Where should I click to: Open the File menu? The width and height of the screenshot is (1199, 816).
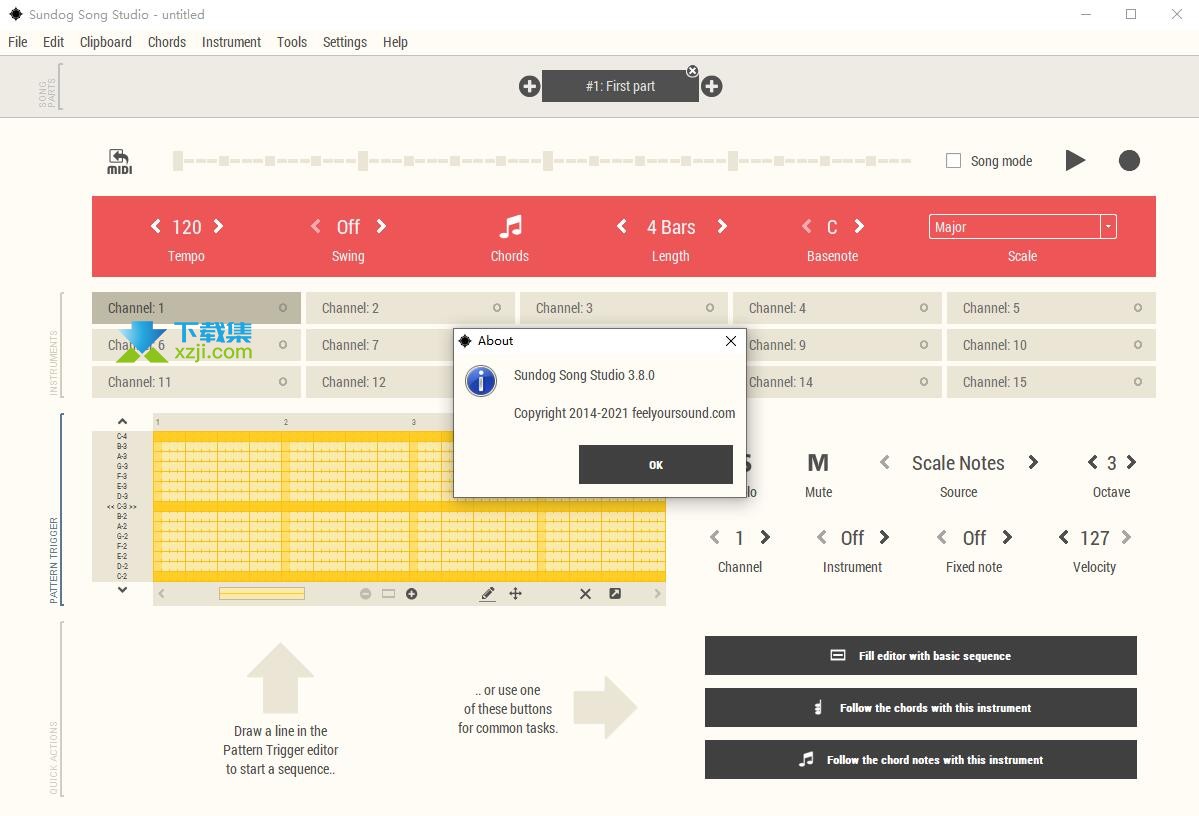(18, 42)
